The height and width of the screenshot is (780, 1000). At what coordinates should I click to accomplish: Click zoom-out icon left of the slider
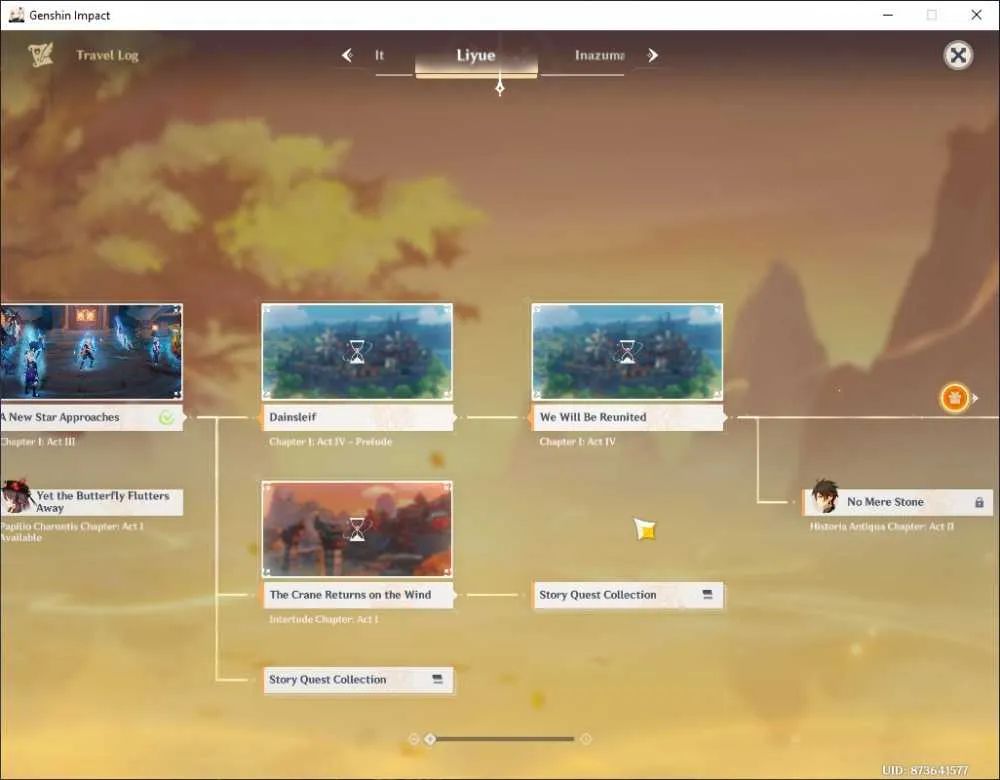point(414,739)
